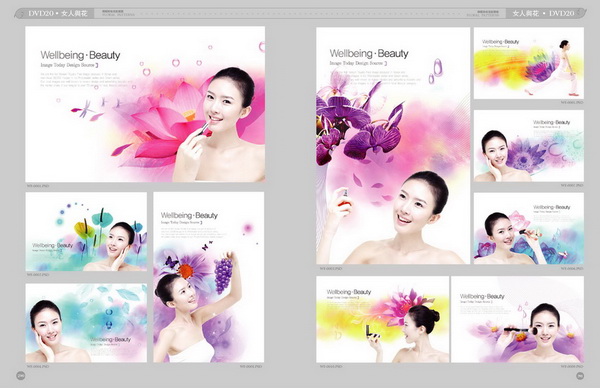Select the aqua watercolor leaves portrait thumbnail

point(86,323)
